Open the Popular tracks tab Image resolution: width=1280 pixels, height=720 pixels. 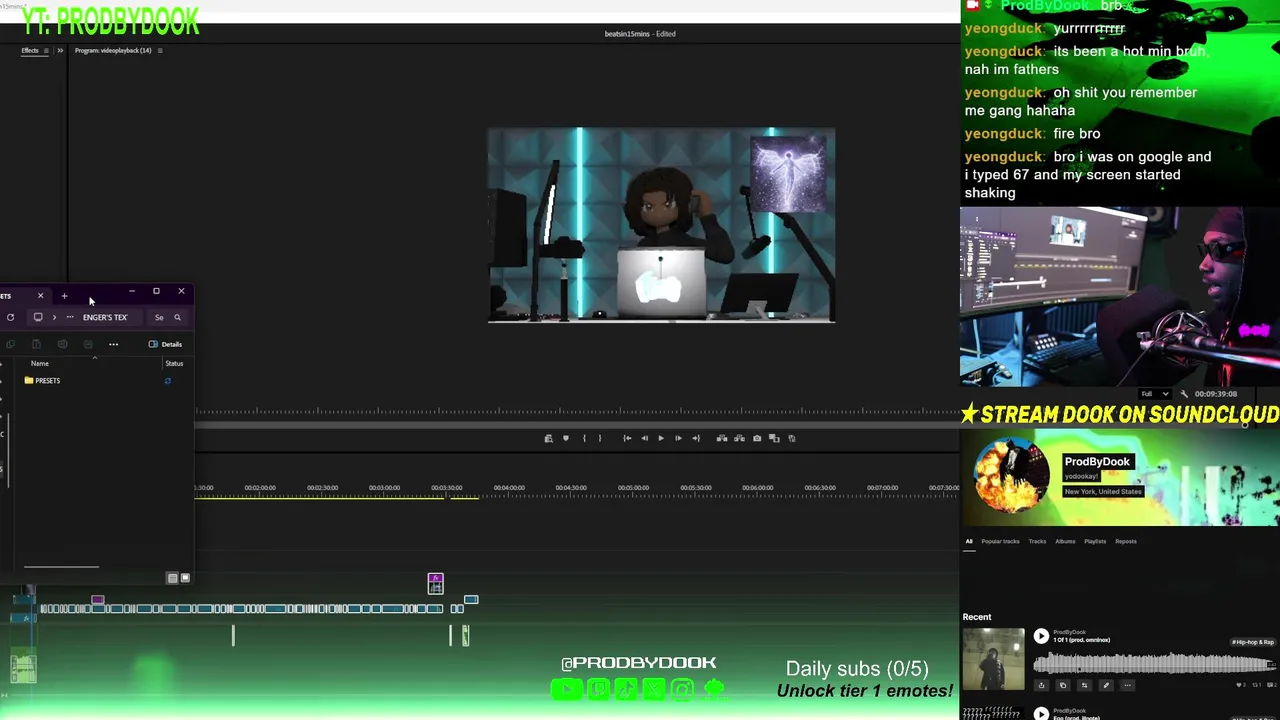coord(1000,541)
